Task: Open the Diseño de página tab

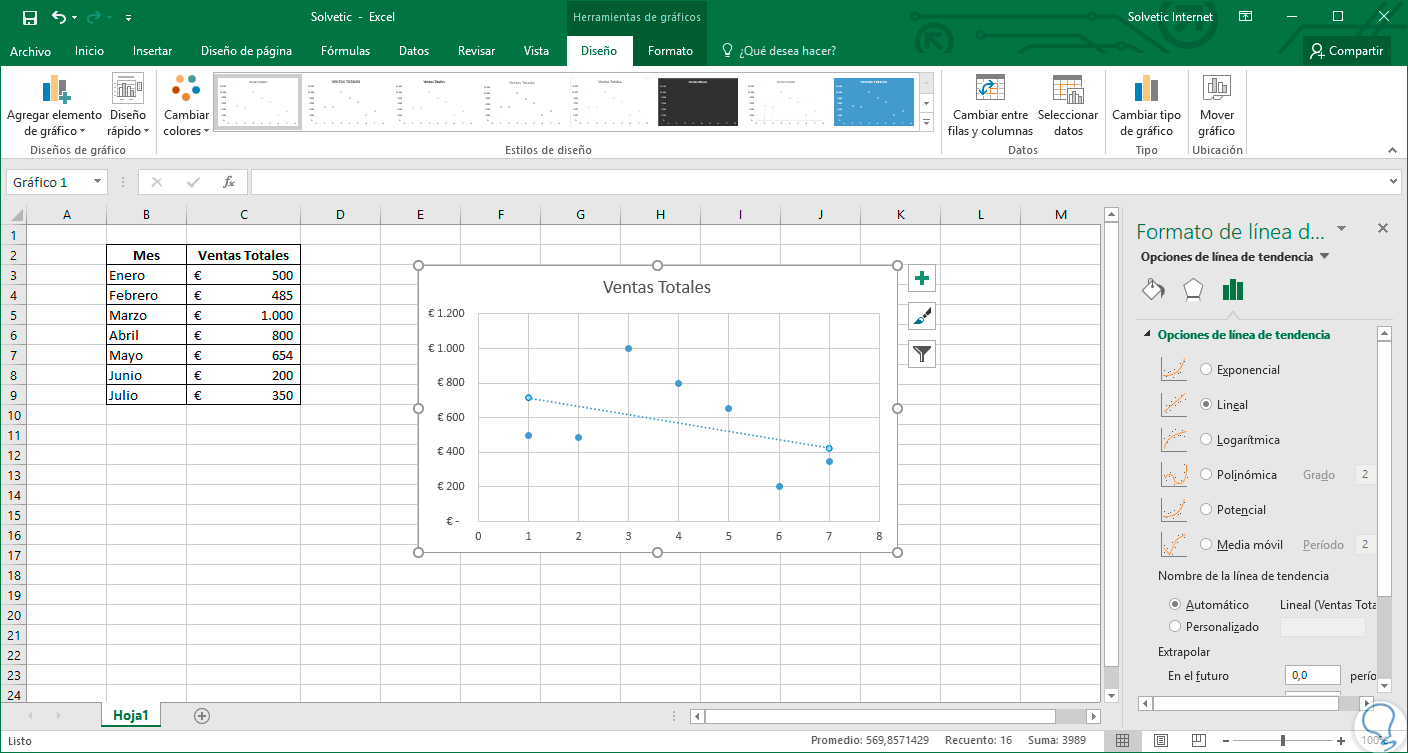Action: pyautogui.click(x=246, y=51)
